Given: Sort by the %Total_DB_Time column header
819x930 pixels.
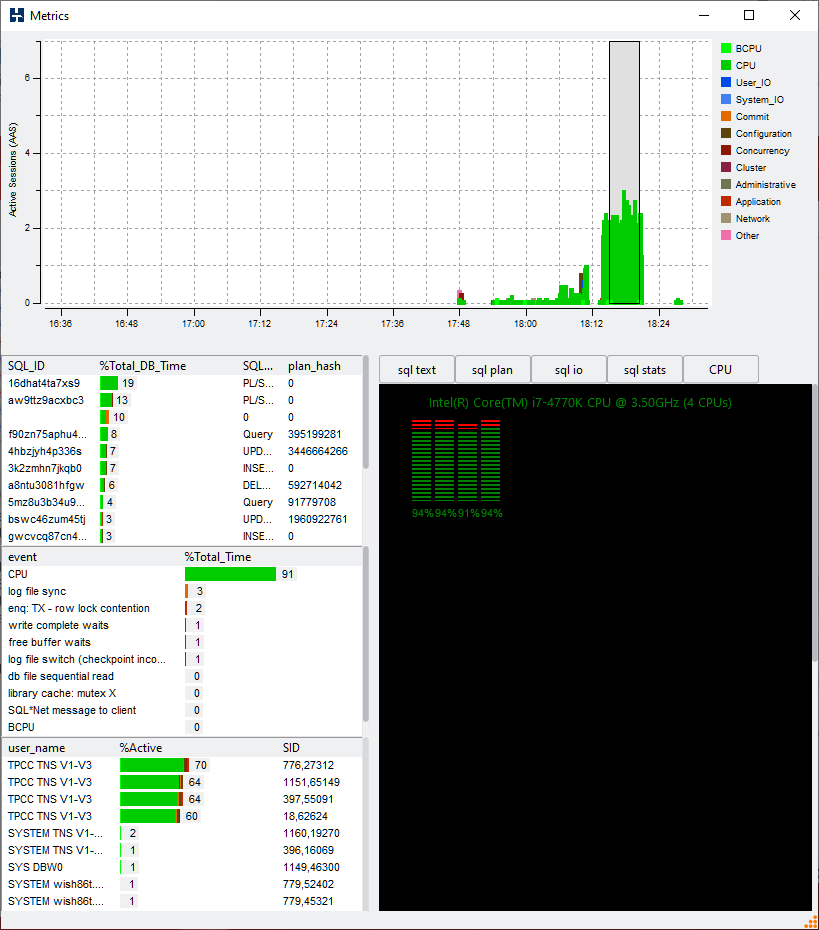Looking at the screenshot, I should pos(142,366).
